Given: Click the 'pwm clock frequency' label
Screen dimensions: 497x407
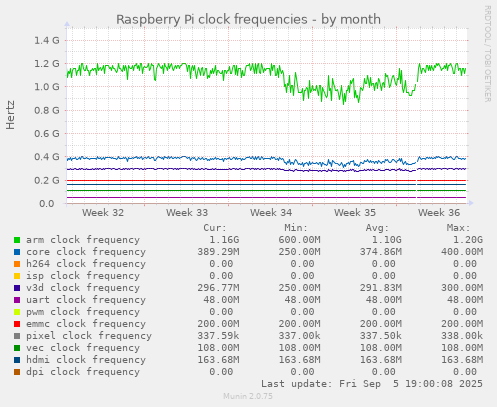Looking at the screenshot, I should click(83, 312).
